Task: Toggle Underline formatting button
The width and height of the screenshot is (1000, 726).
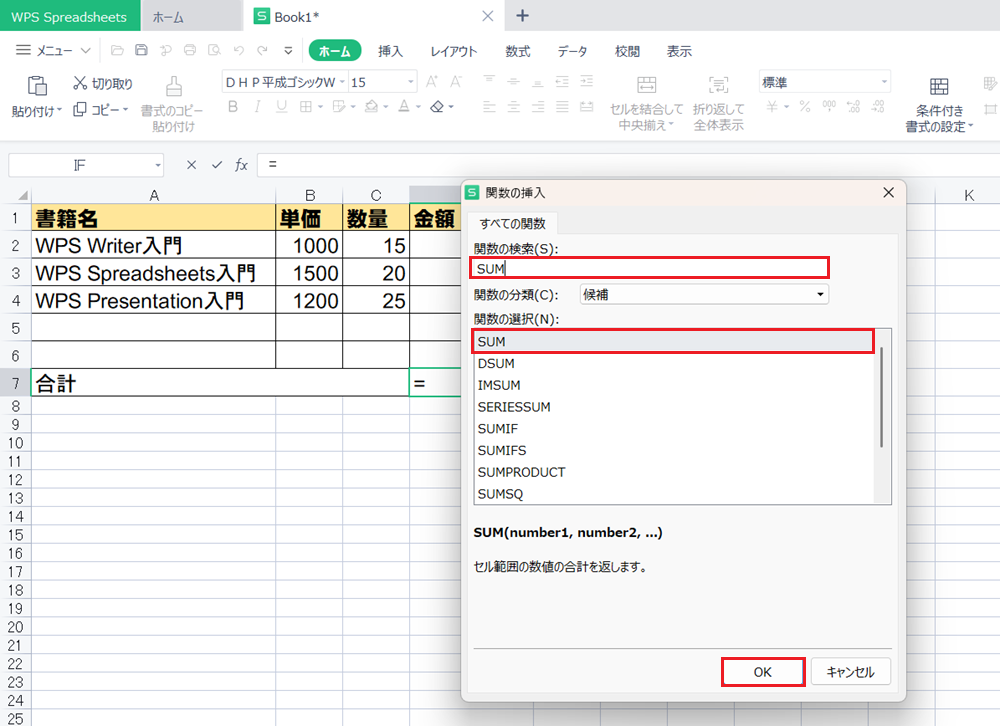Action: tap(281, 107)
